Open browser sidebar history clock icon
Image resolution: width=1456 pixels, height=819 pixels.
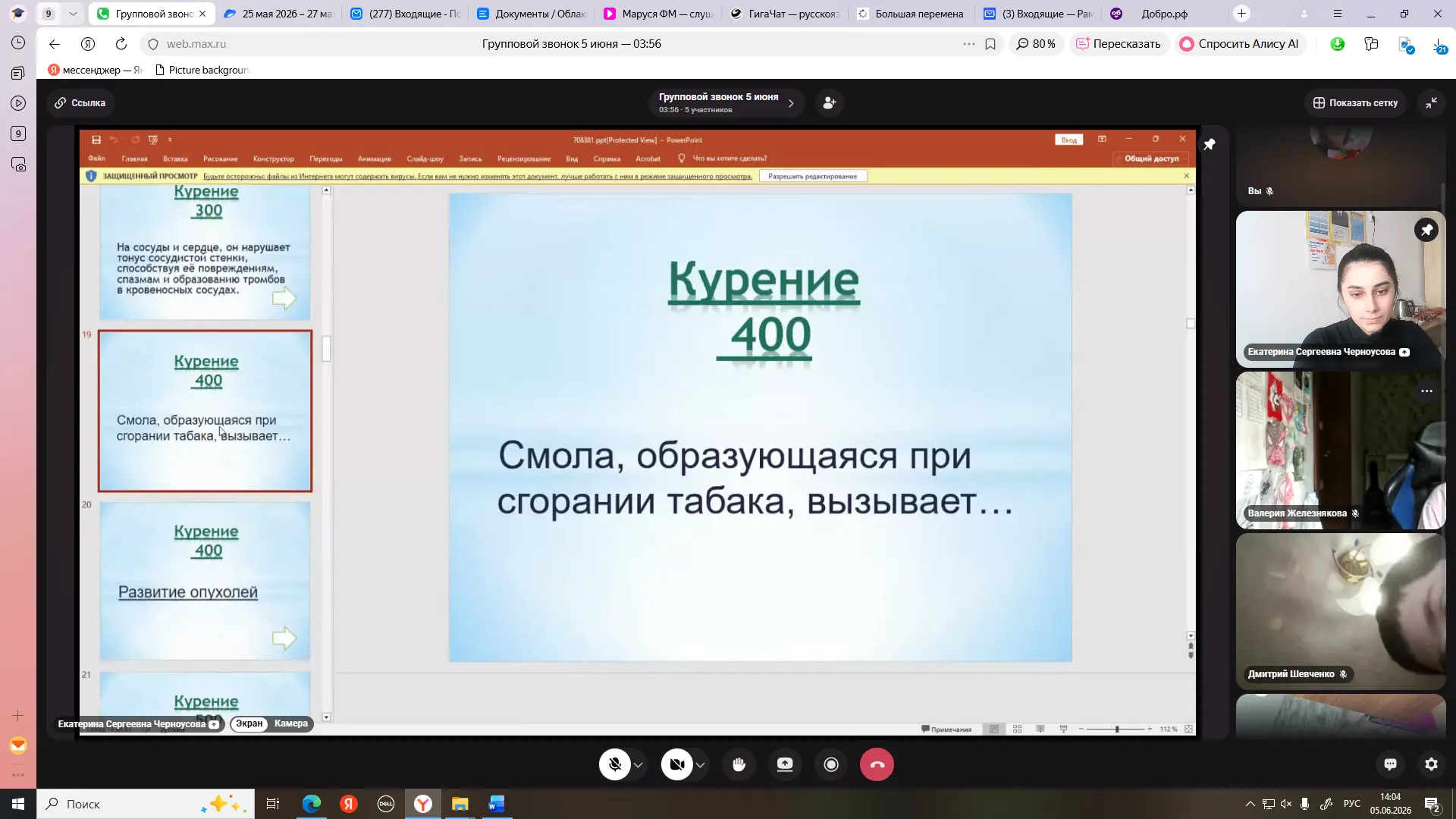click(x=18, y=42)
